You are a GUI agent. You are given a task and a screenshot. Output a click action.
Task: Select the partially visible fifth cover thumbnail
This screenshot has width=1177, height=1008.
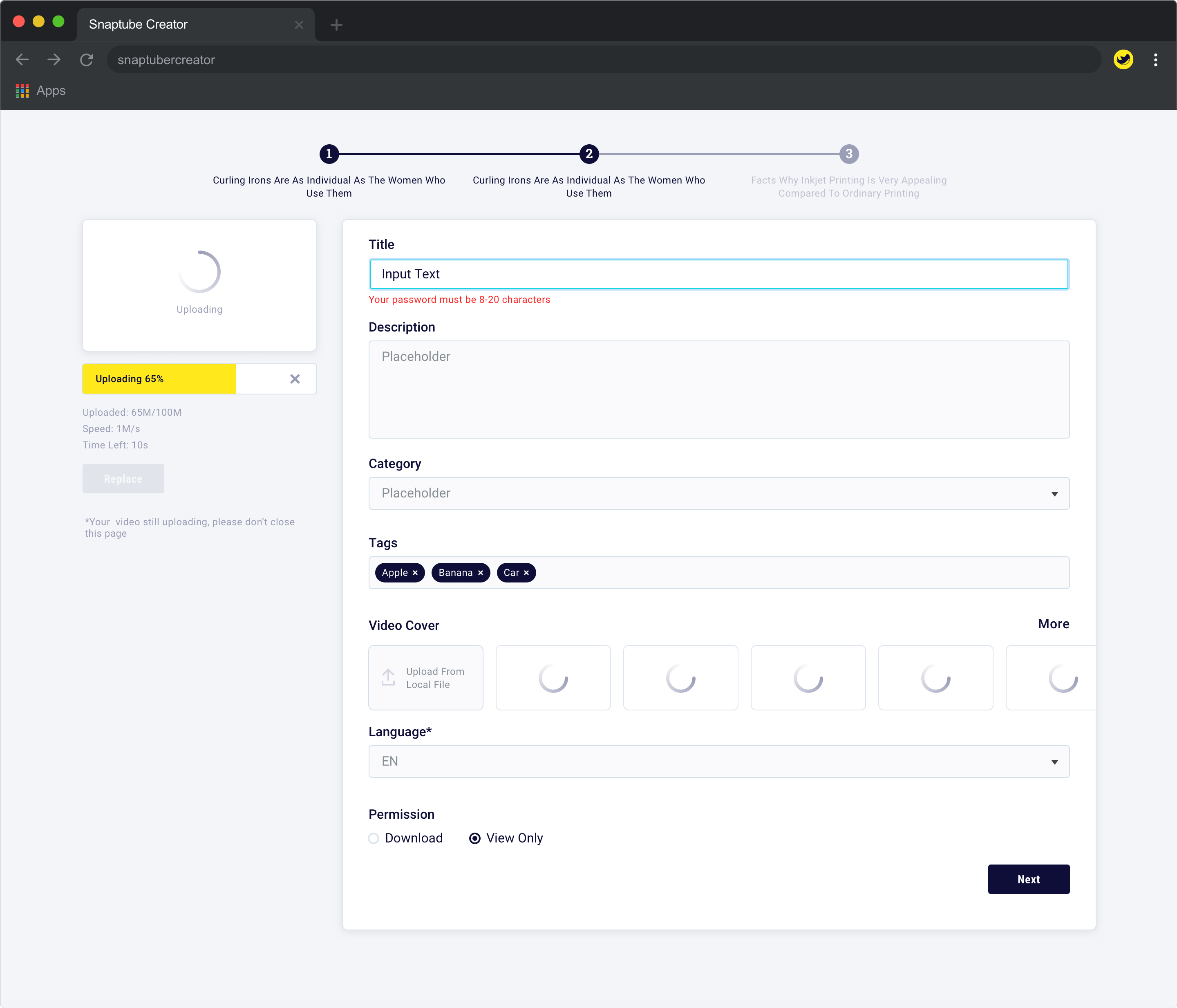[x=1051, y=677]
